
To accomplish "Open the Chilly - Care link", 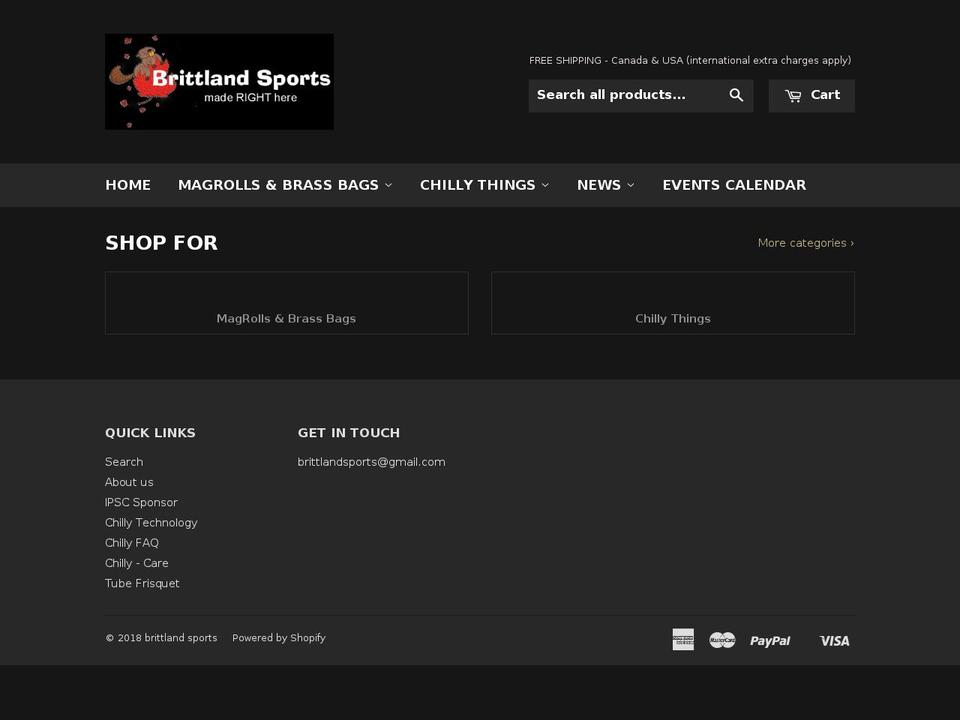I will 137,563.
